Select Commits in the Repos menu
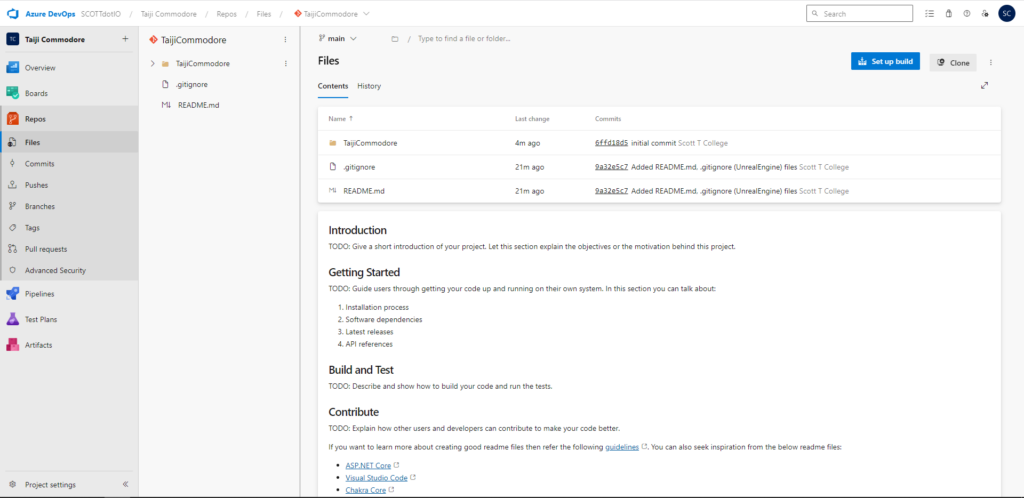This screenshot has height=498, width=1024. tap(39, 163)
